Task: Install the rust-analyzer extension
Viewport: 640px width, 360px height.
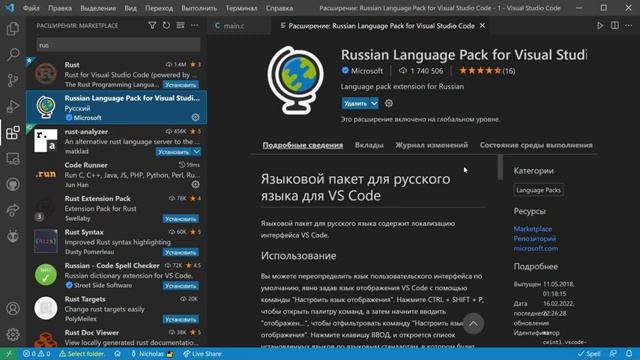Action: point(173,152)
